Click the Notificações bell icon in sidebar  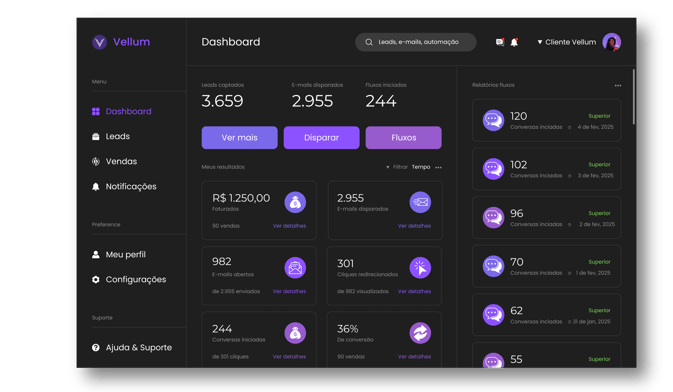pos(96,186)
